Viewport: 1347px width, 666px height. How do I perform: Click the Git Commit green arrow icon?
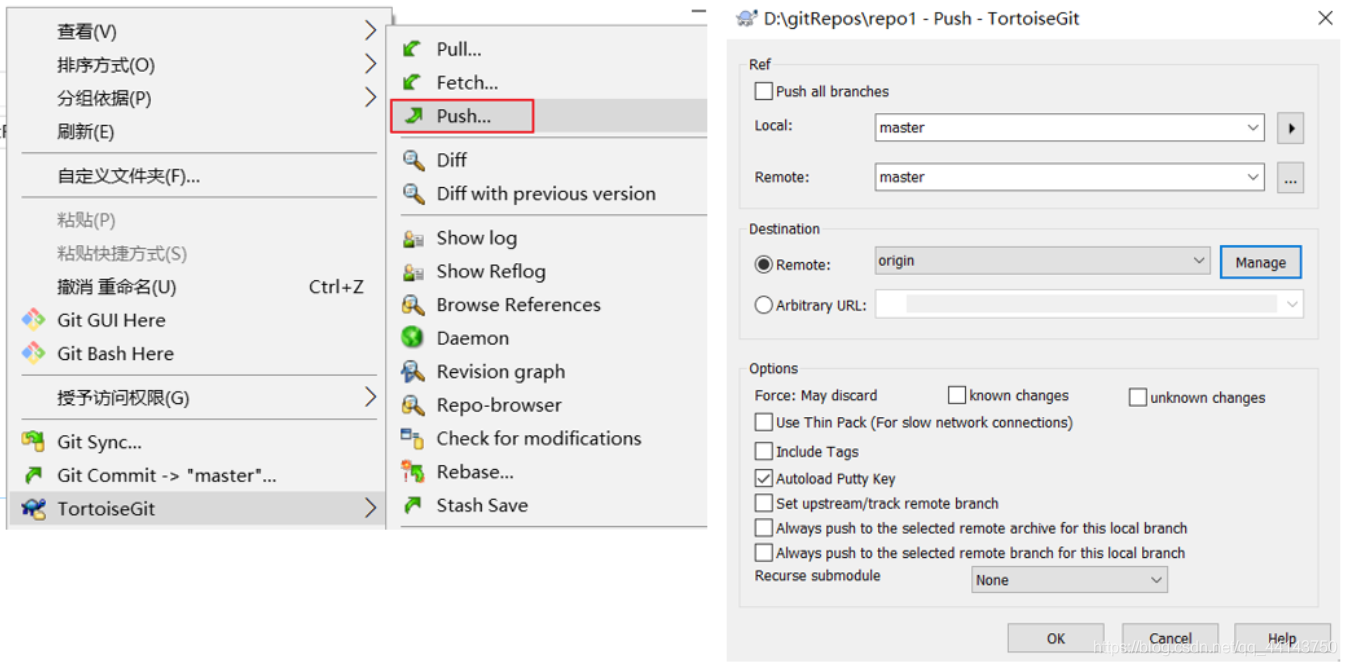[34, 475]
